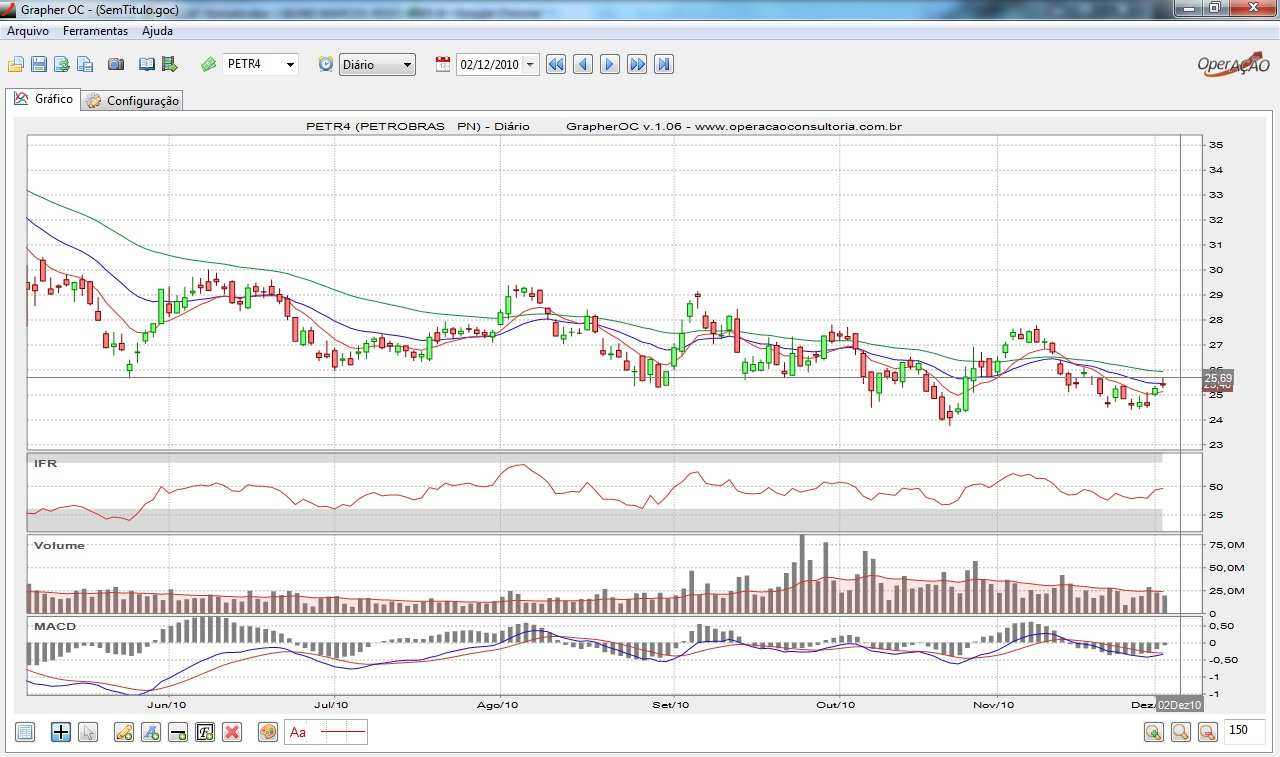Delete drawings with the red X icon

coord(232,732)
